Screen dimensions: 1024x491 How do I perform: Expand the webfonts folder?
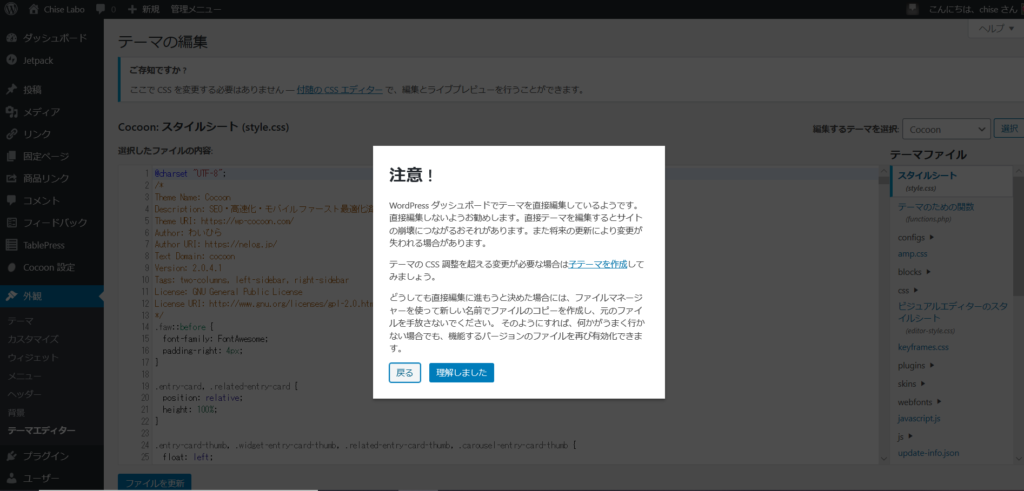[920, 402]
